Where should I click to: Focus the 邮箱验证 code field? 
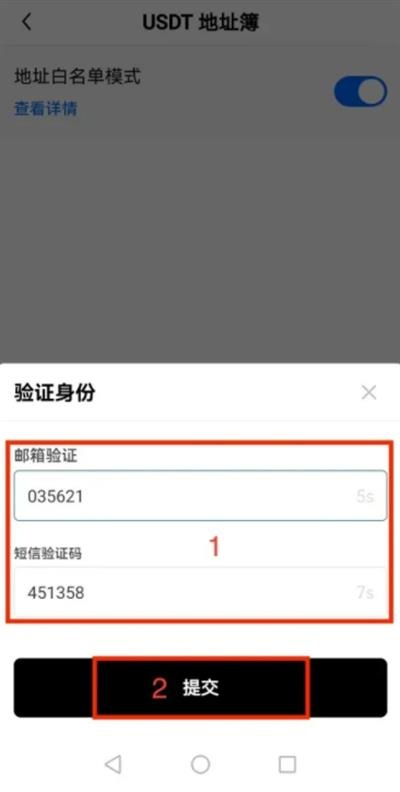[201, 496]
